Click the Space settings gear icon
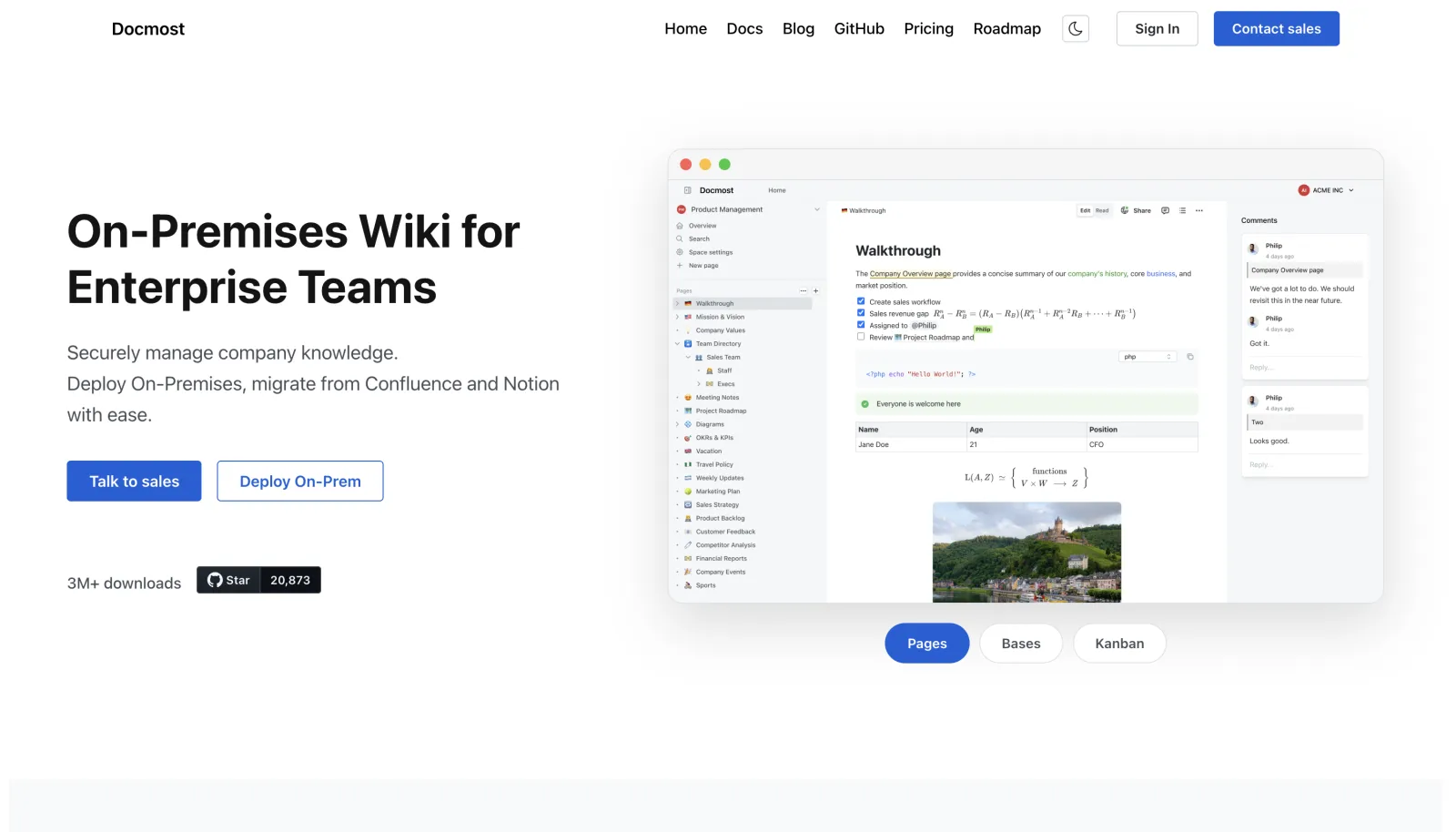1456x832 pixels. point(680,252)
